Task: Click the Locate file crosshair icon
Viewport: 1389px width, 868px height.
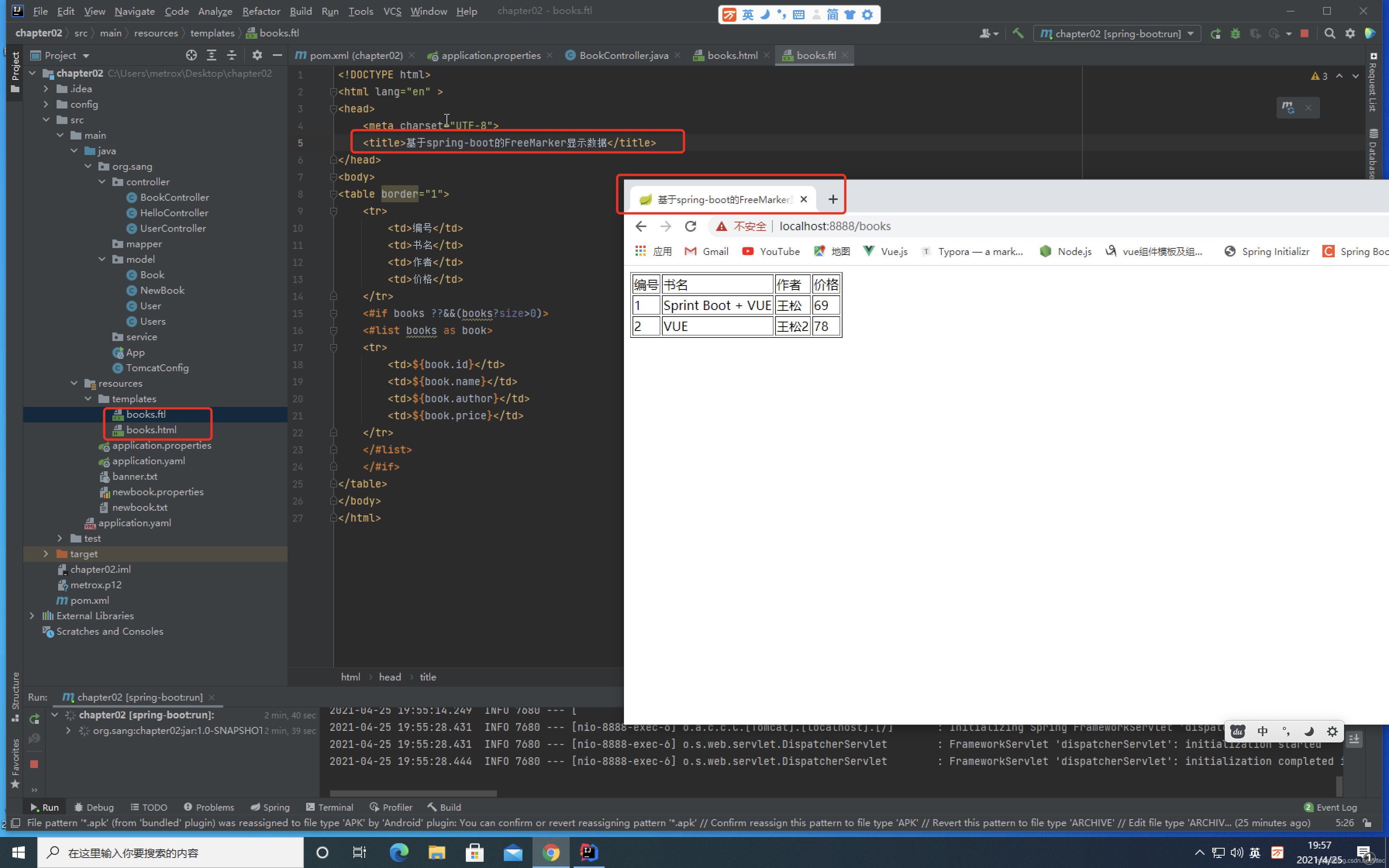Action: 191,55
